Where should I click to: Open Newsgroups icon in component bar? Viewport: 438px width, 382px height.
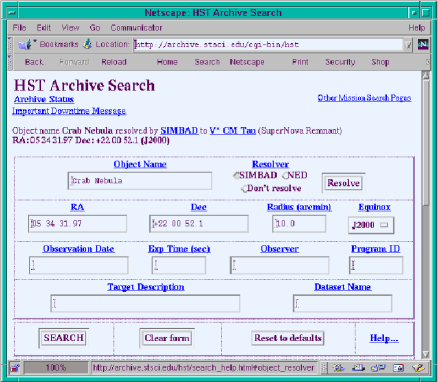tap(378, 368)
